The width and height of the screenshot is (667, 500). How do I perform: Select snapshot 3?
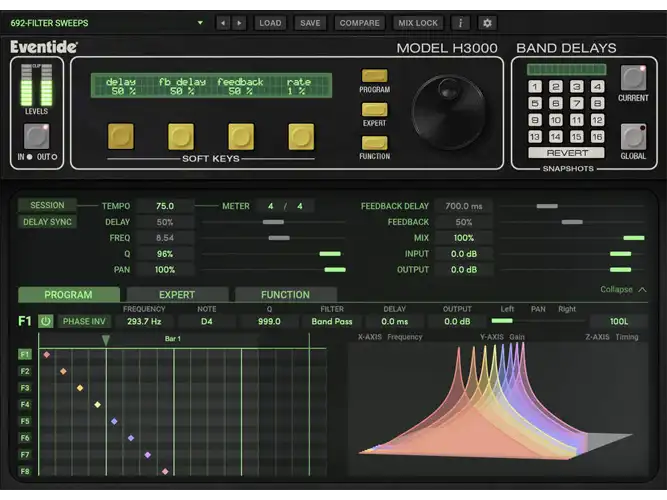(576, 87)
